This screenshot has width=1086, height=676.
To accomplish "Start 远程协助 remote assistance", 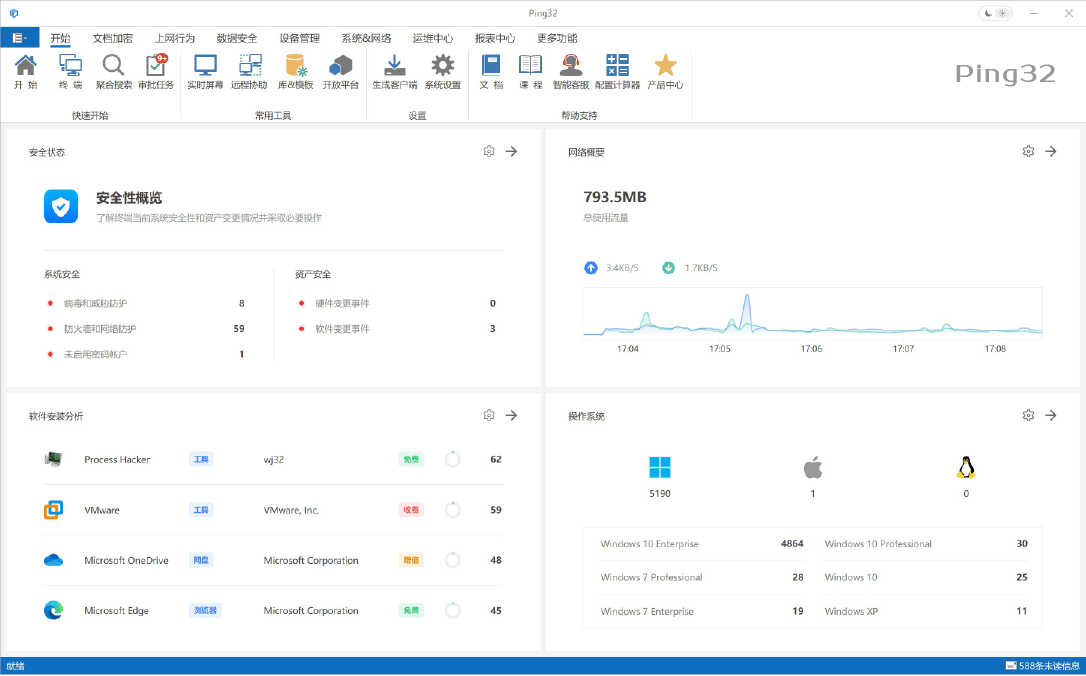I will [x=251, y=70].
